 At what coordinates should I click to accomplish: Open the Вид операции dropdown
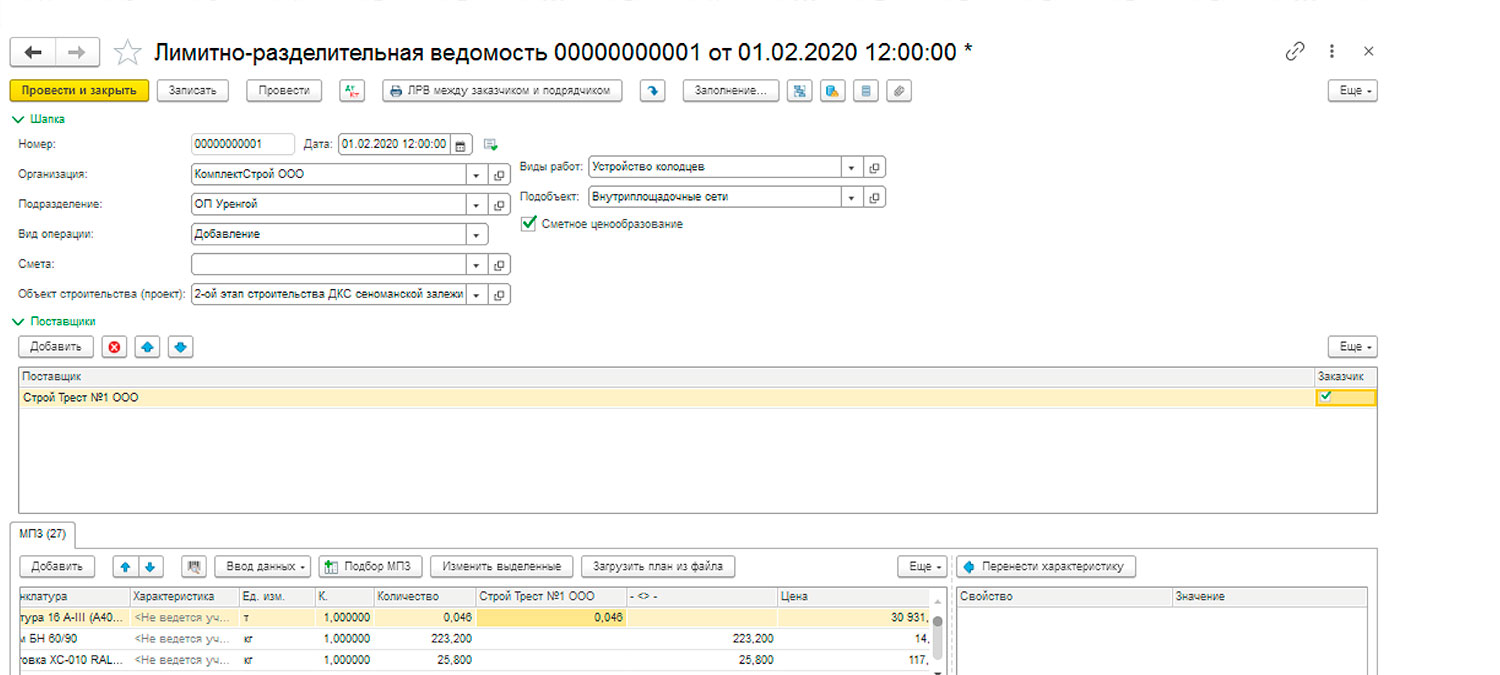click(476, 235)
